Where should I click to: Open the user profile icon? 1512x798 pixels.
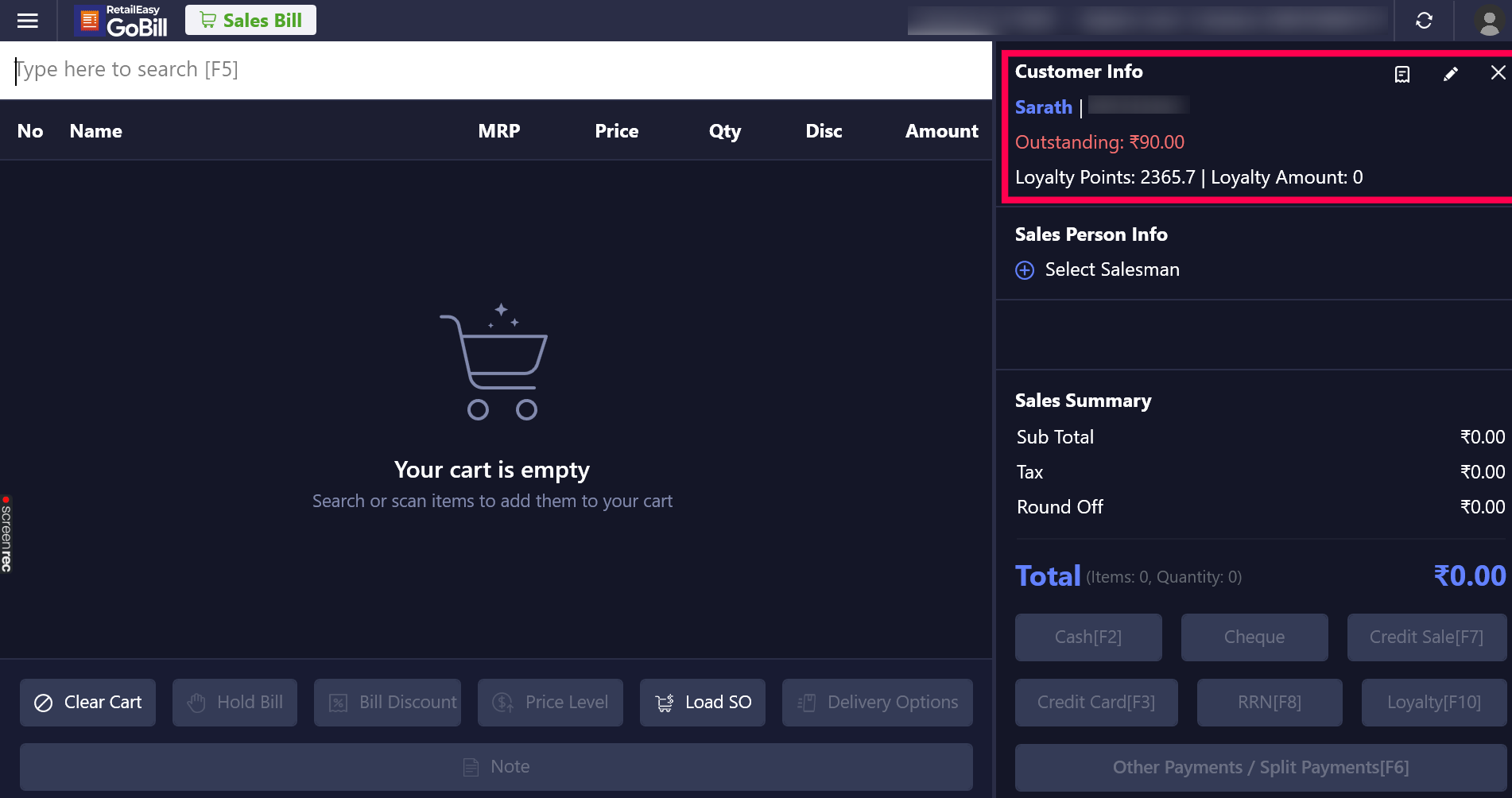[1489, 21]
